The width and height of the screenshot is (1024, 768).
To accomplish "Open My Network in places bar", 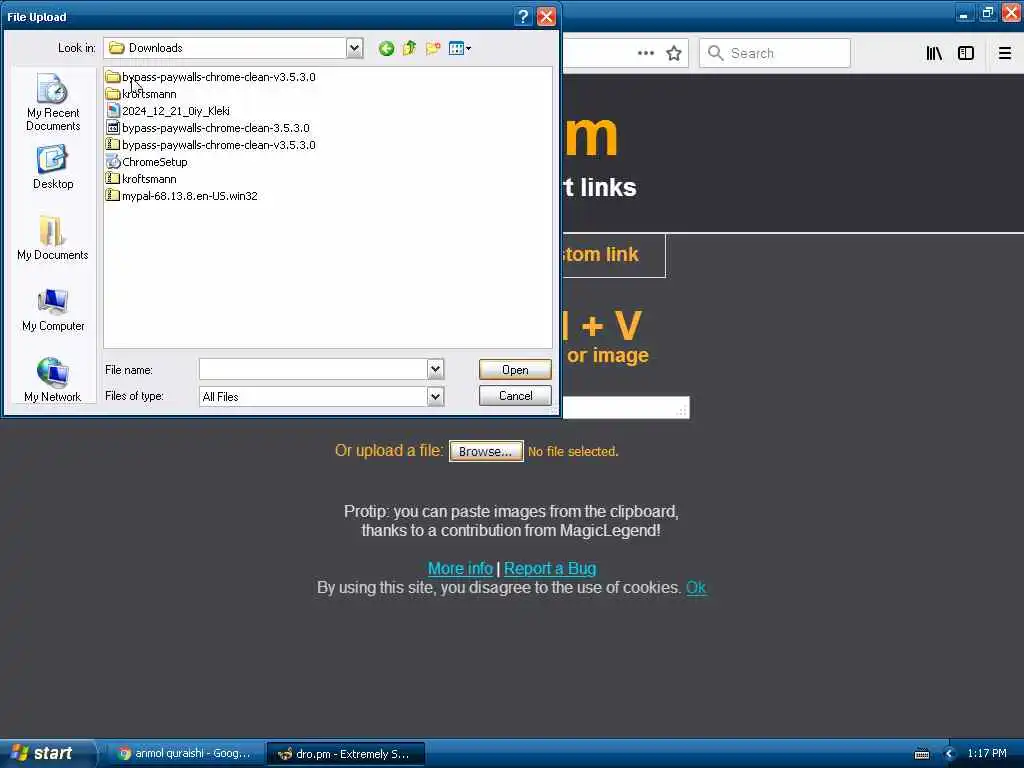I will [x=53, y=379].
